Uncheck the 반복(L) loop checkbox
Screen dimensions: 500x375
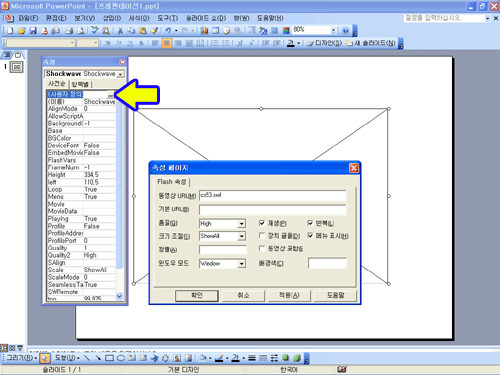pos(310,223)
